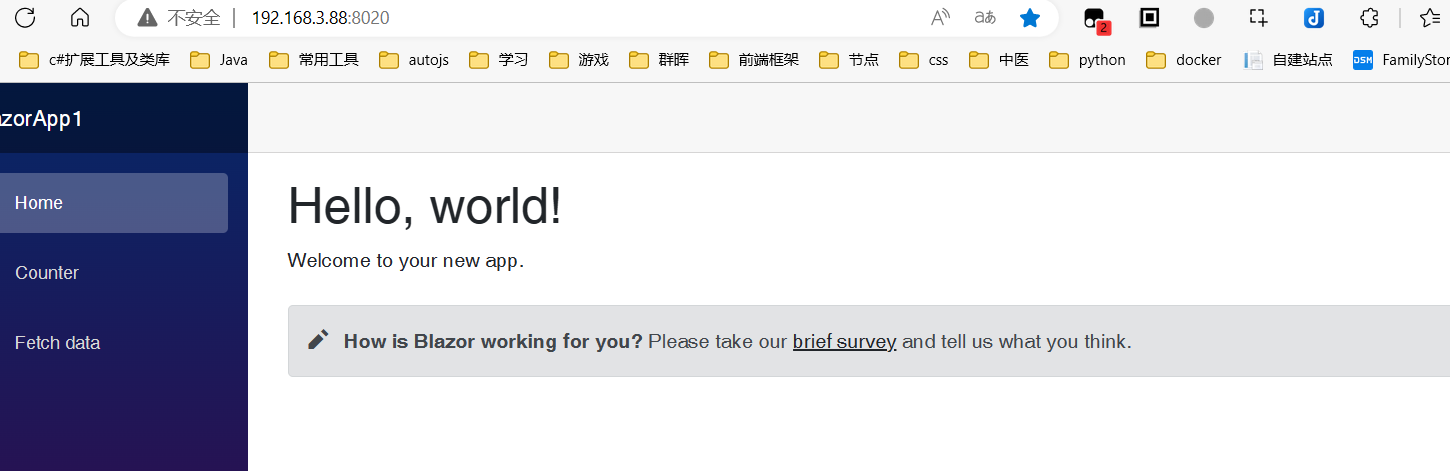Open the black square extension icon
Screen dimensions: 1450x471
click(x=1149, y=17)
